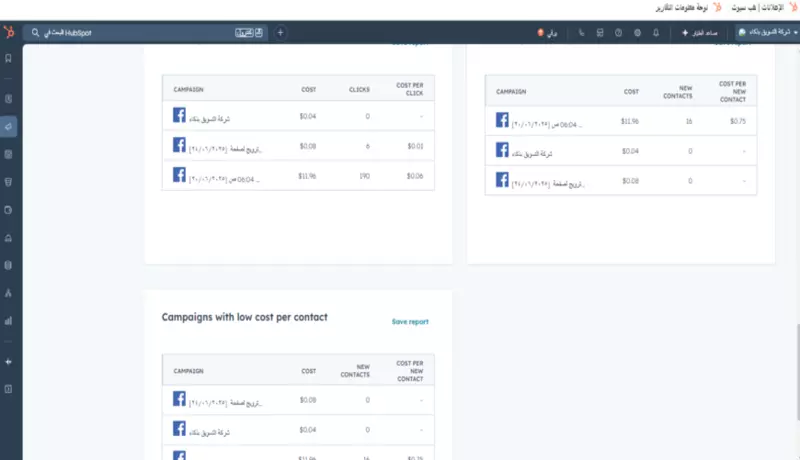Open the notifications bell icon
Viewport: 800px width, 460px height.
click(x=656, y=33)
